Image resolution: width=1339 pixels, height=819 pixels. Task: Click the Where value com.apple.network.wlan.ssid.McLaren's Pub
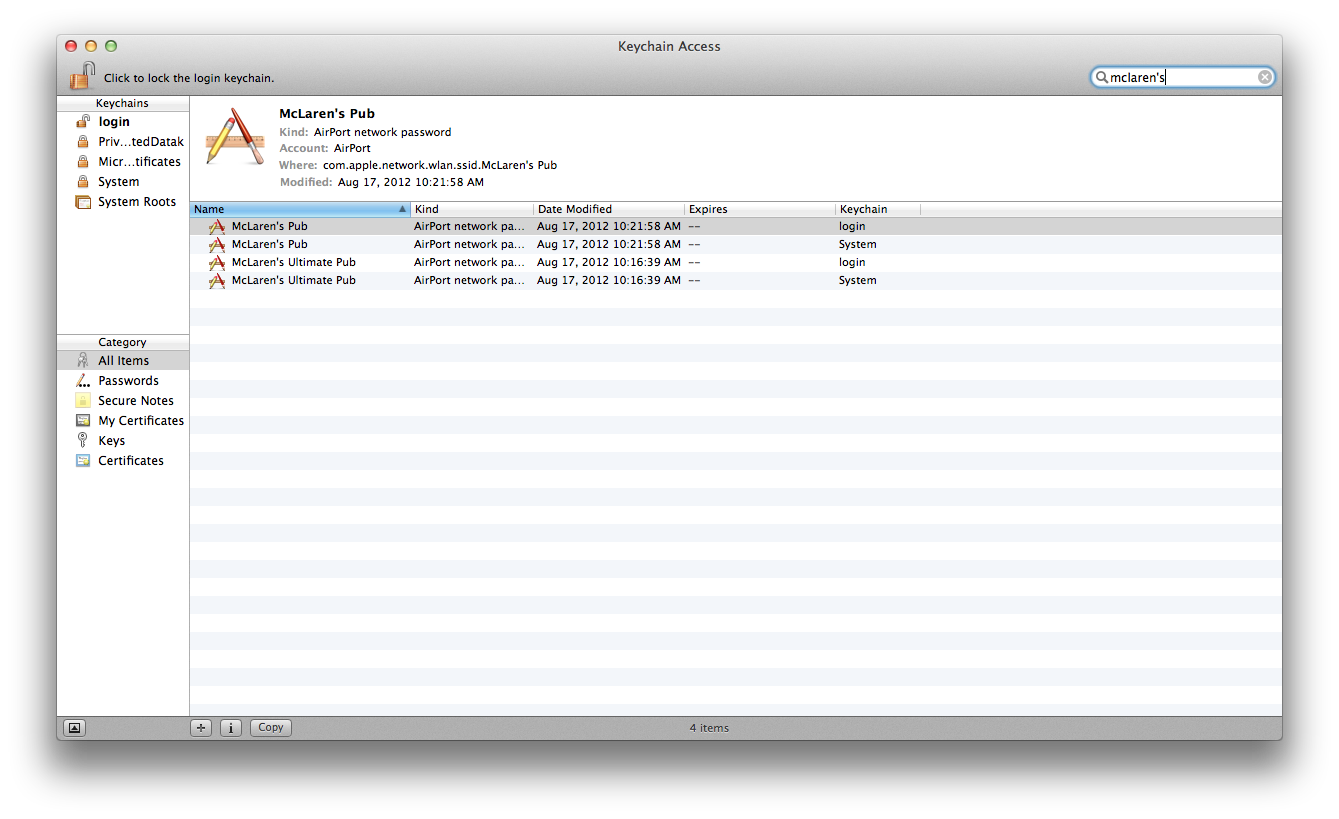[440, 165]
